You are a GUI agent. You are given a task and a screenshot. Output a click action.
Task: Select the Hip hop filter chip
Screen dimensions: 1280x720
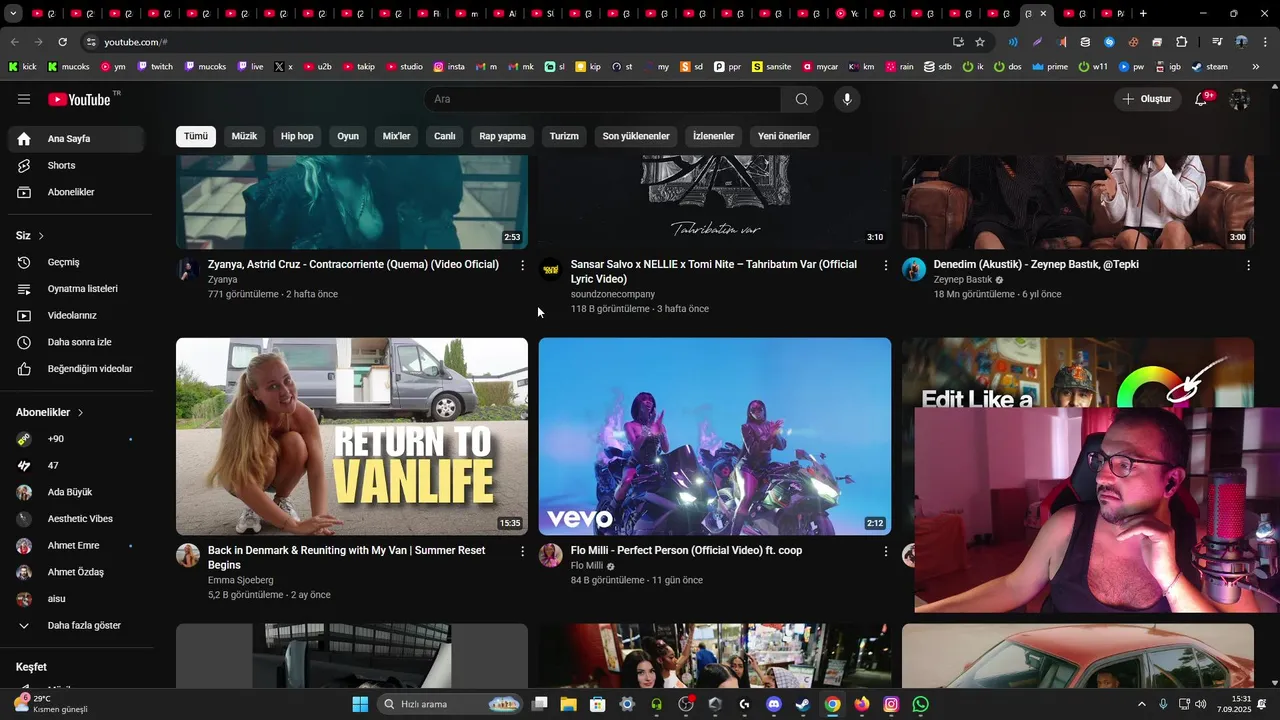(297, 136)
